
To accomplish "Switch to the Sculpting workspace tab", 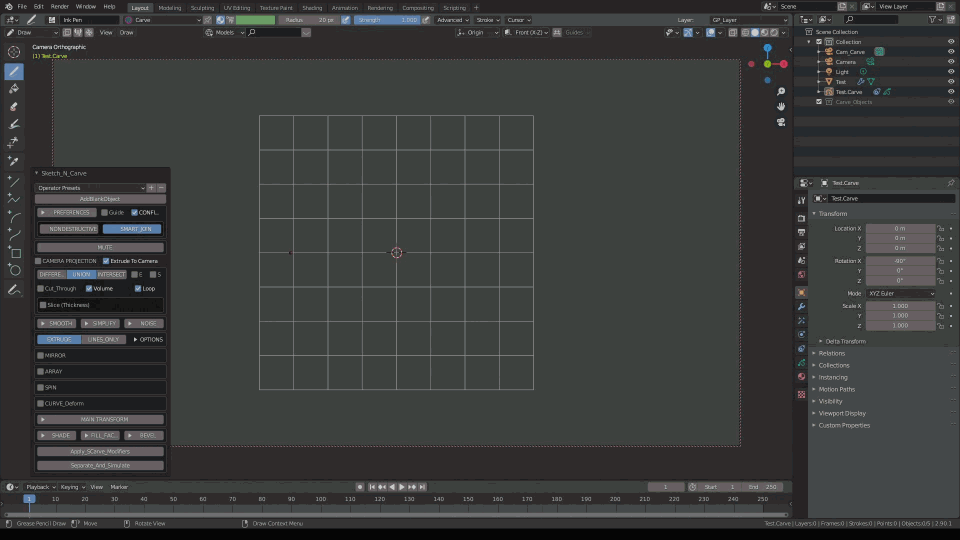I will 202,7.
